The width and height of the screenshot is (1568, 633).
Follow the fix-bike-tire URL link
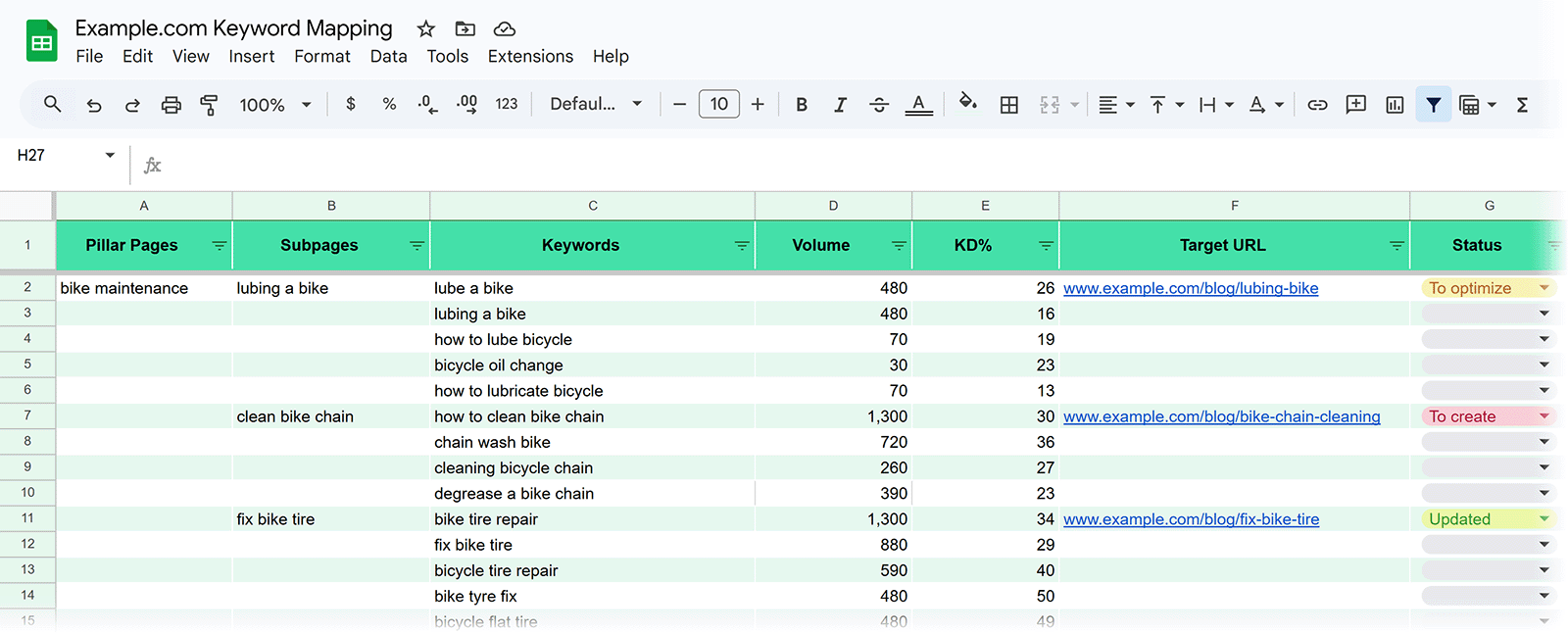tap(1191, 519)
